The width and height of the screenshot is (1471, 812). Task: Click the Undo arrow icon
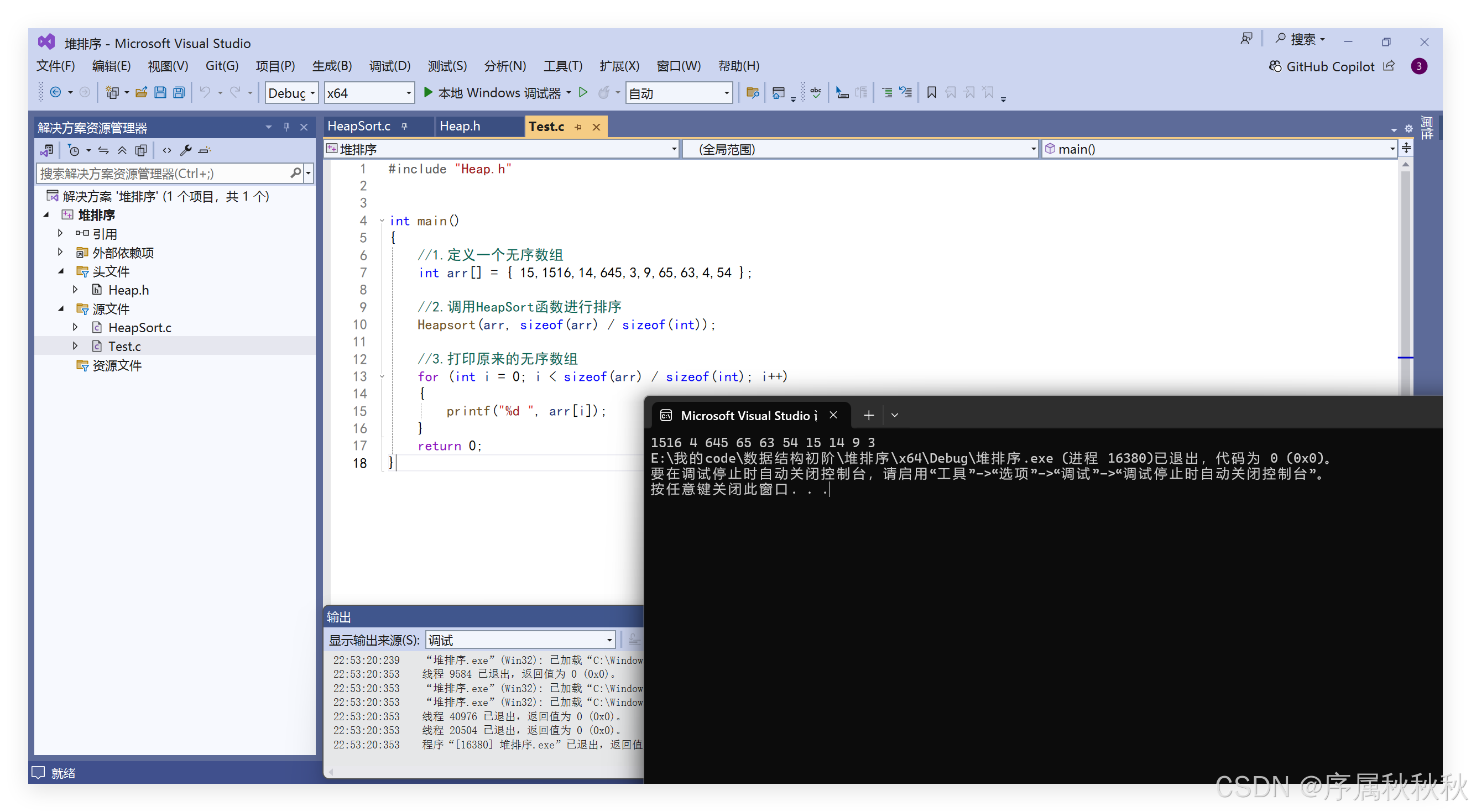[x=205, y=92]
